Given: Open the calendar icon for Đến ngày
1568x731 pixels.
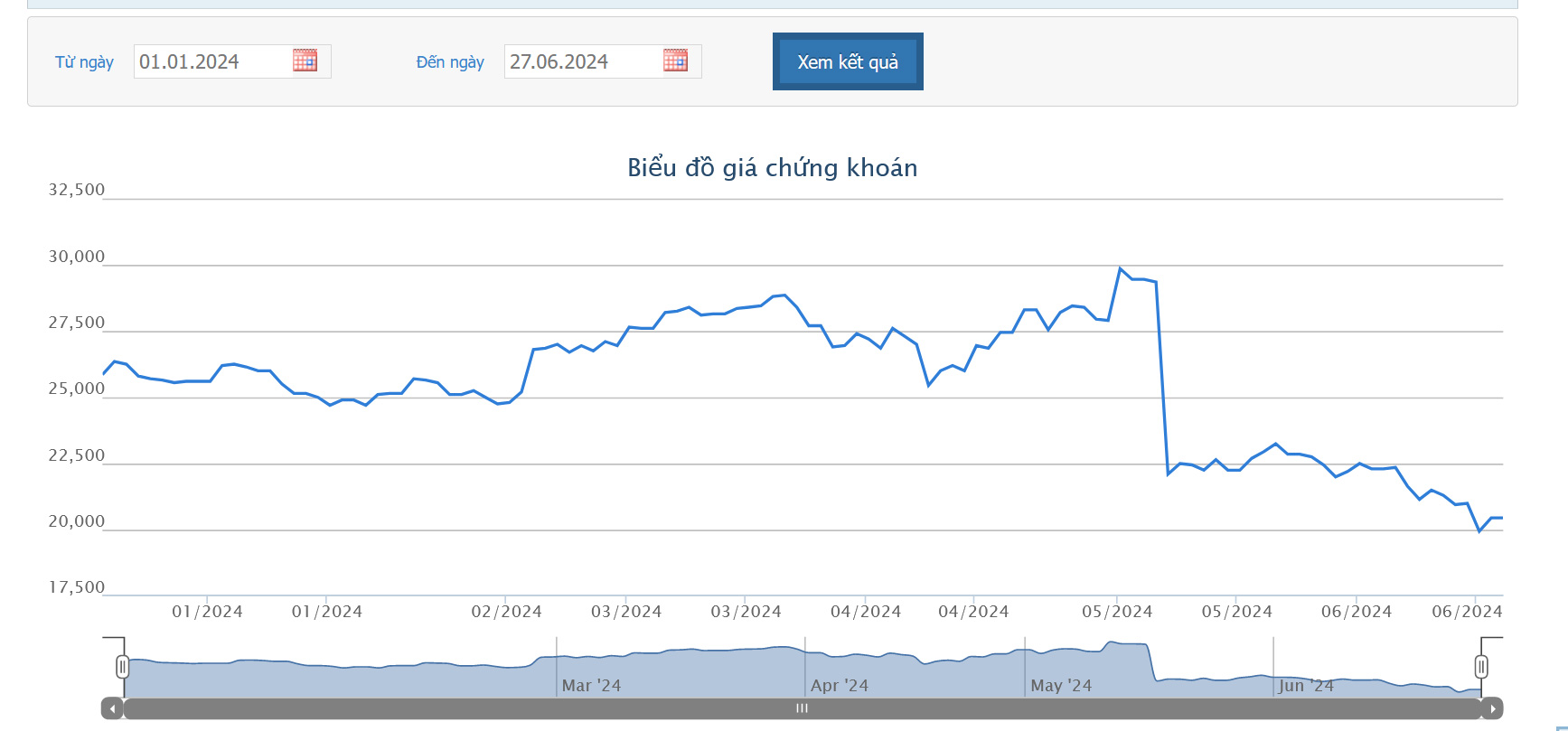Looking at the screenshot, I should [x=675, y=61].
